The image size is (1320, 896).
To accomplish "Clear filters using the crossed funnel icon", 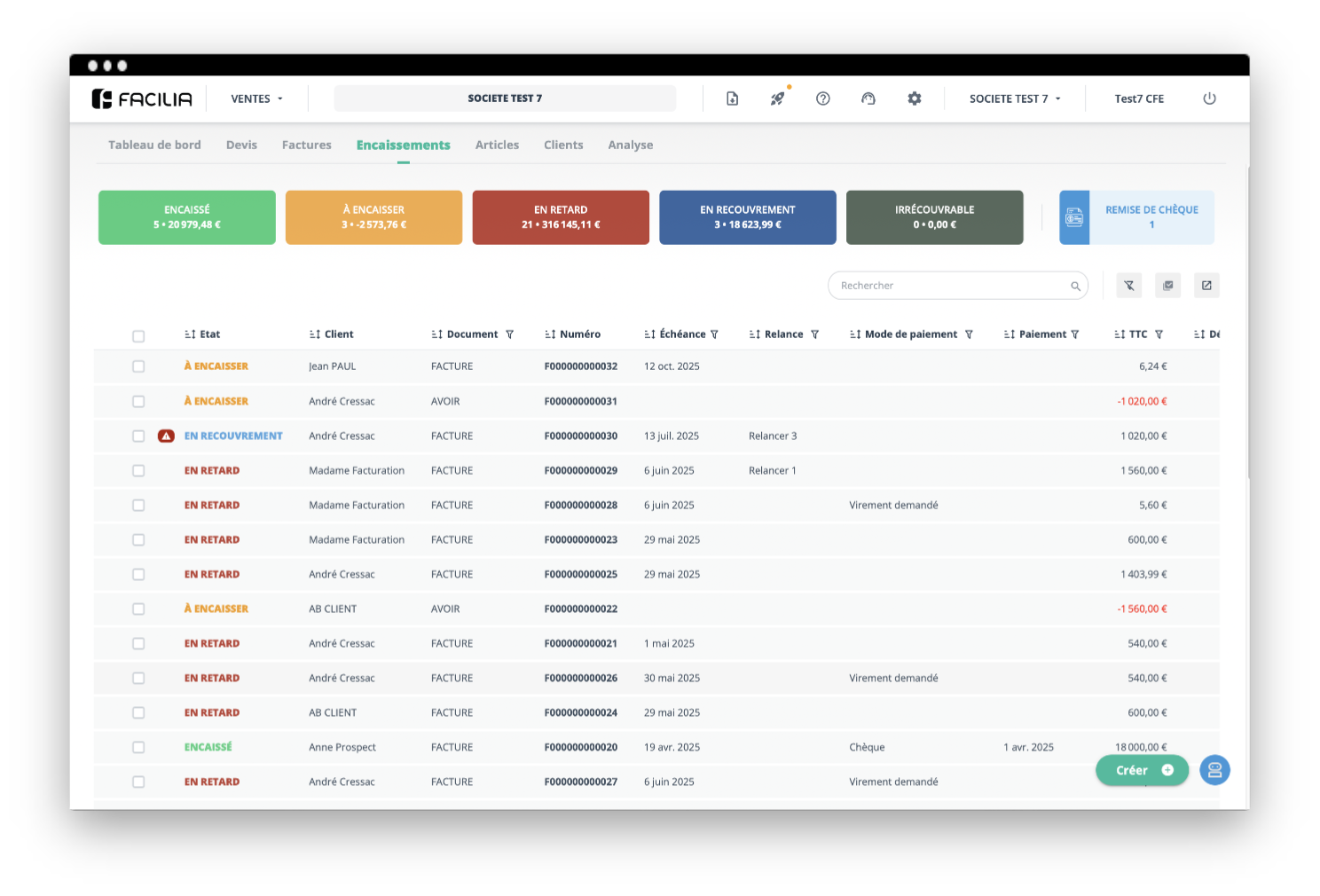I will point(1129,286).
